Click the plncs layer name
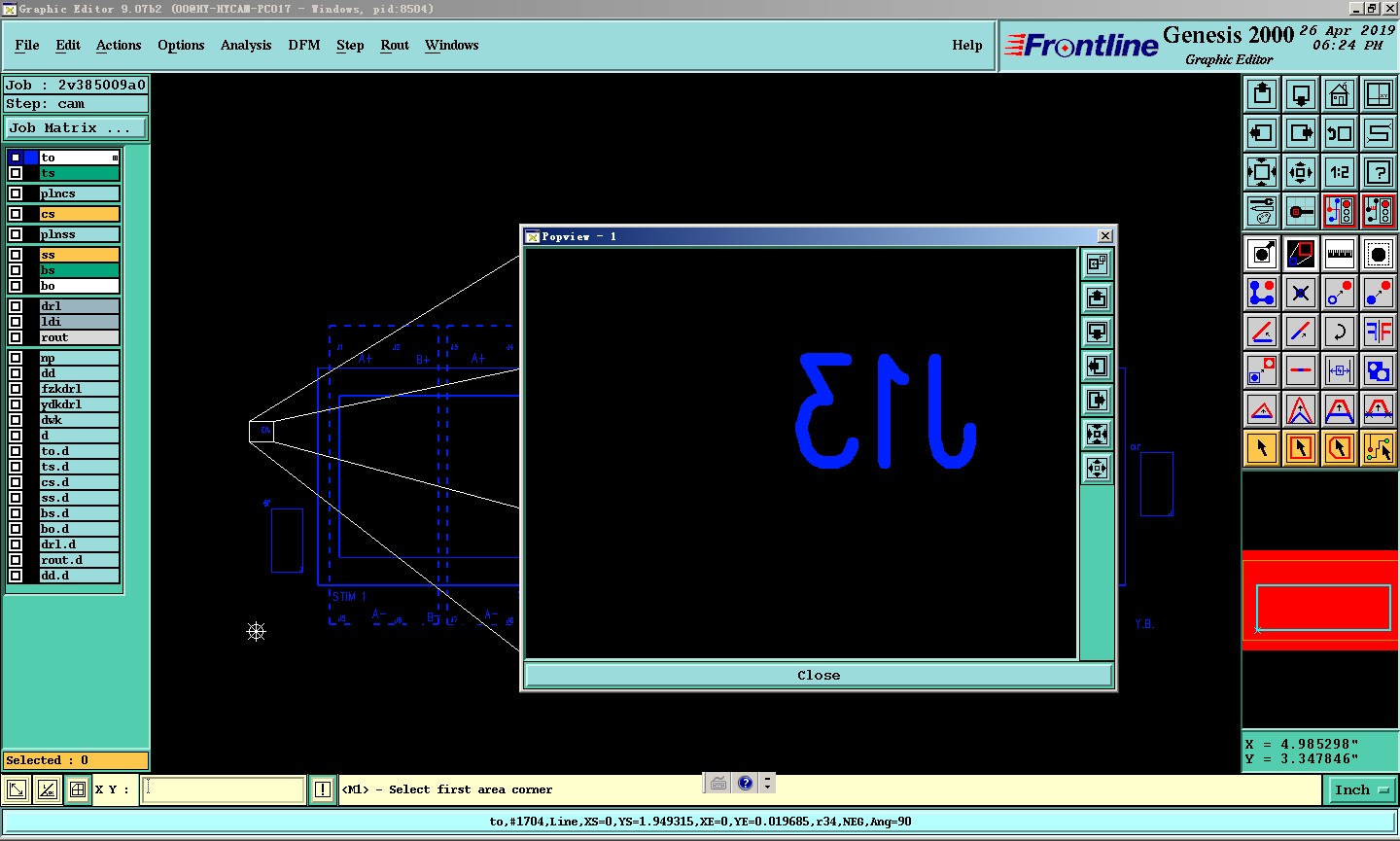Viewport: 1400px width, 841px height. pyautogui.click(x=80, y=193)
